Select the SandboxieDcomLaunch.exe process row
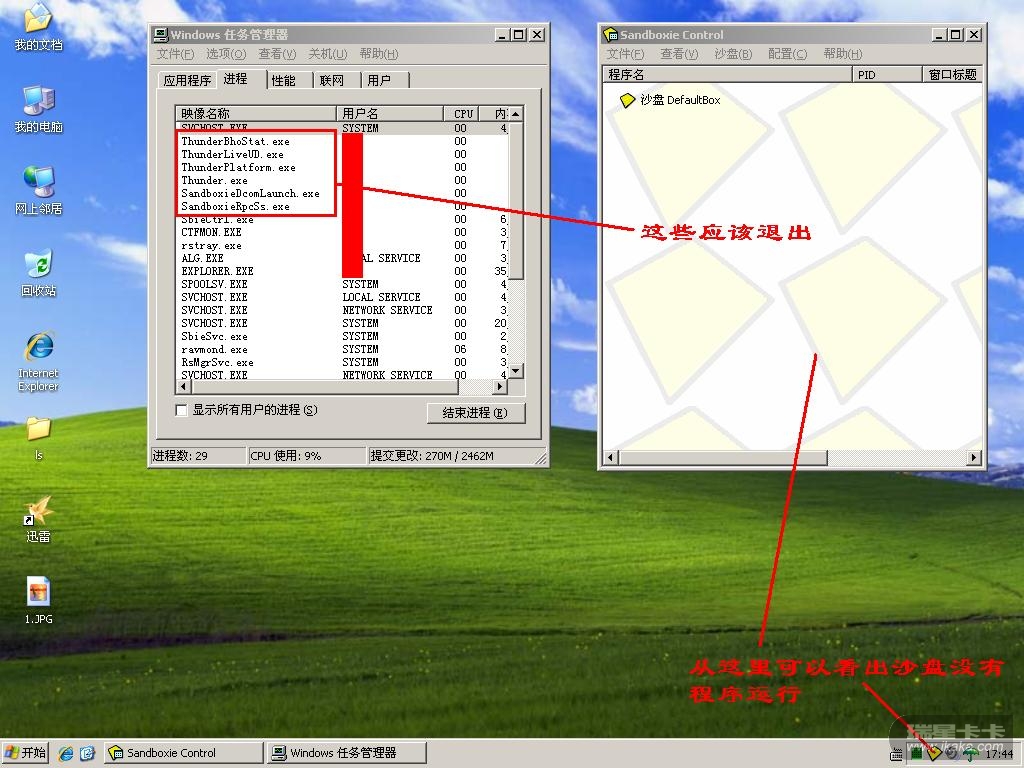This screenshot has width=1024, height=768. pyautogui.click(x=341, y=193)
